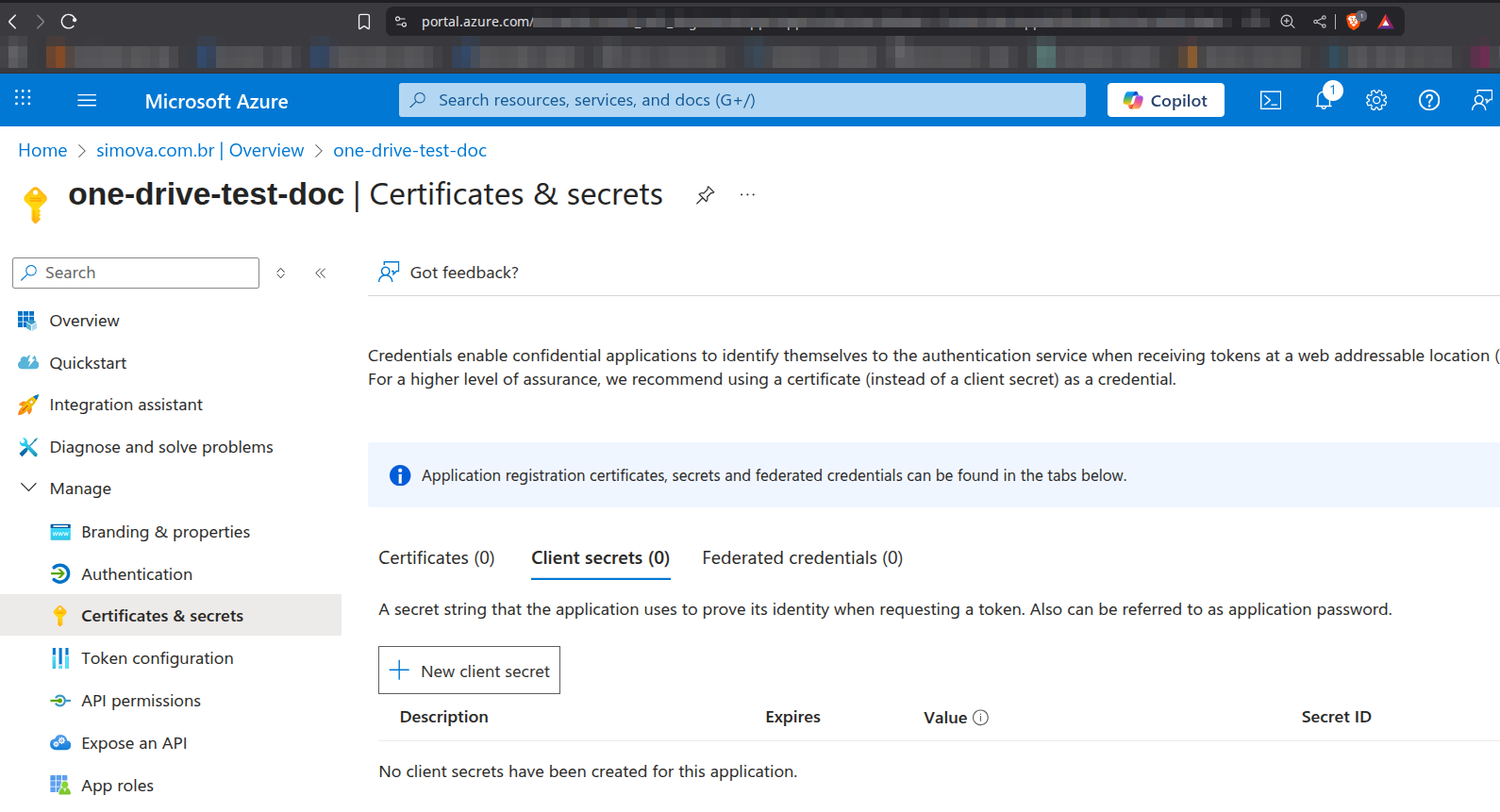This screenshot has height=812, width=1500.
Task: Toggle expand/collapse all sidebar groups
Action: 281,273
